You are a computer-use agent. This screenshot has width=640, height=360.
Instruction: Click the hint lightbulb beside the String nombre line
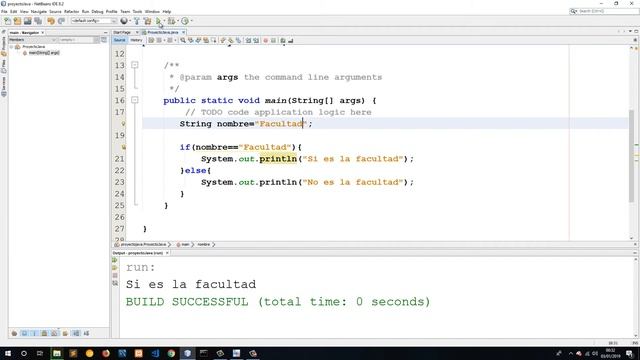tap(123, 123)
